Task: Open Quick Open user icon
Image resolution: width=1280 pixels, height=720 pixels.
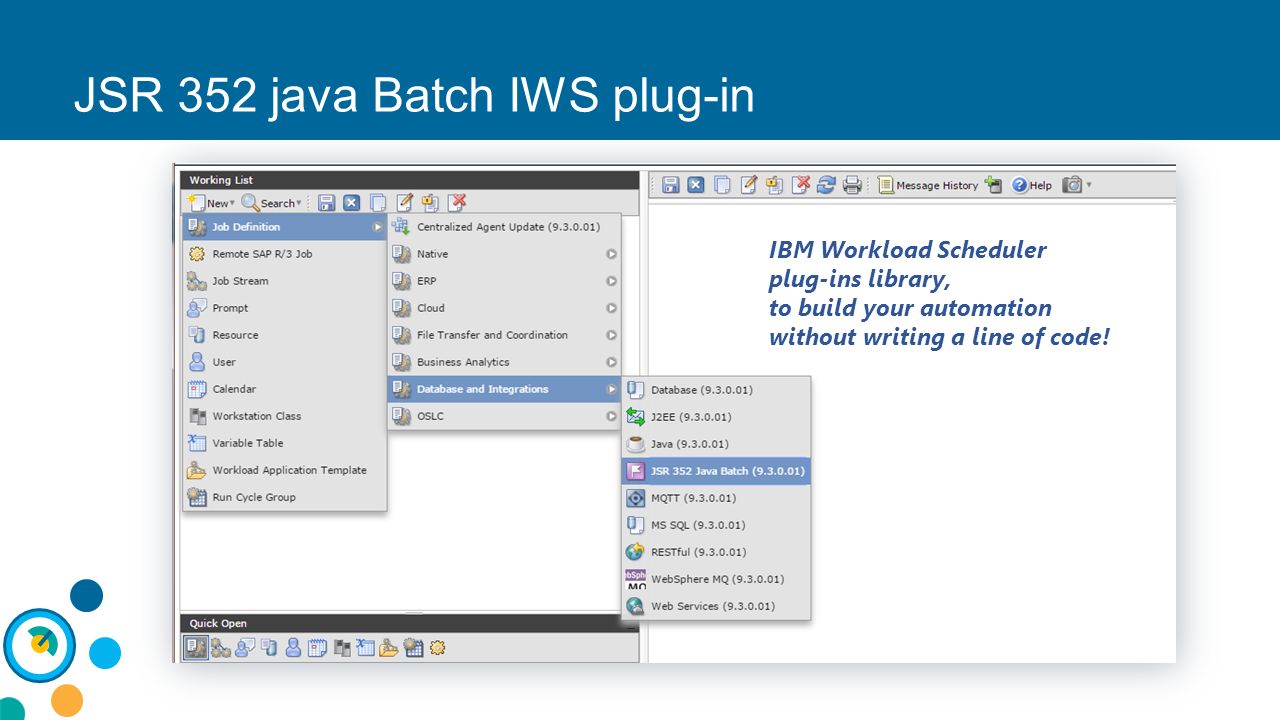Action: click(293, 648)
